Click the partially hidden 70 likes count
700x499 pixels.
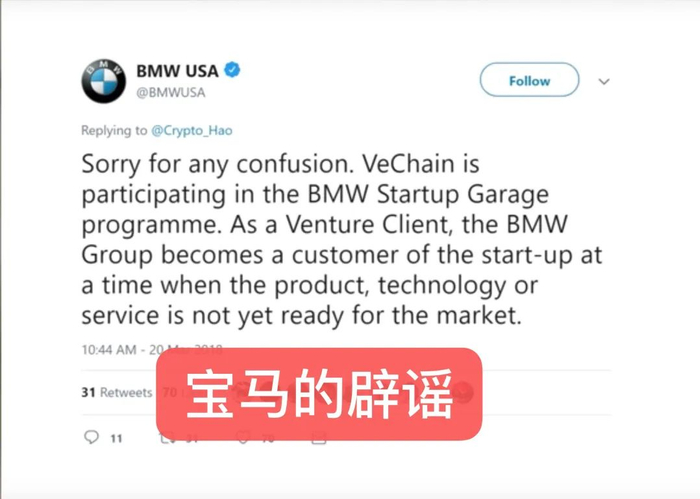pyautogui.click(x=170, y=392)
